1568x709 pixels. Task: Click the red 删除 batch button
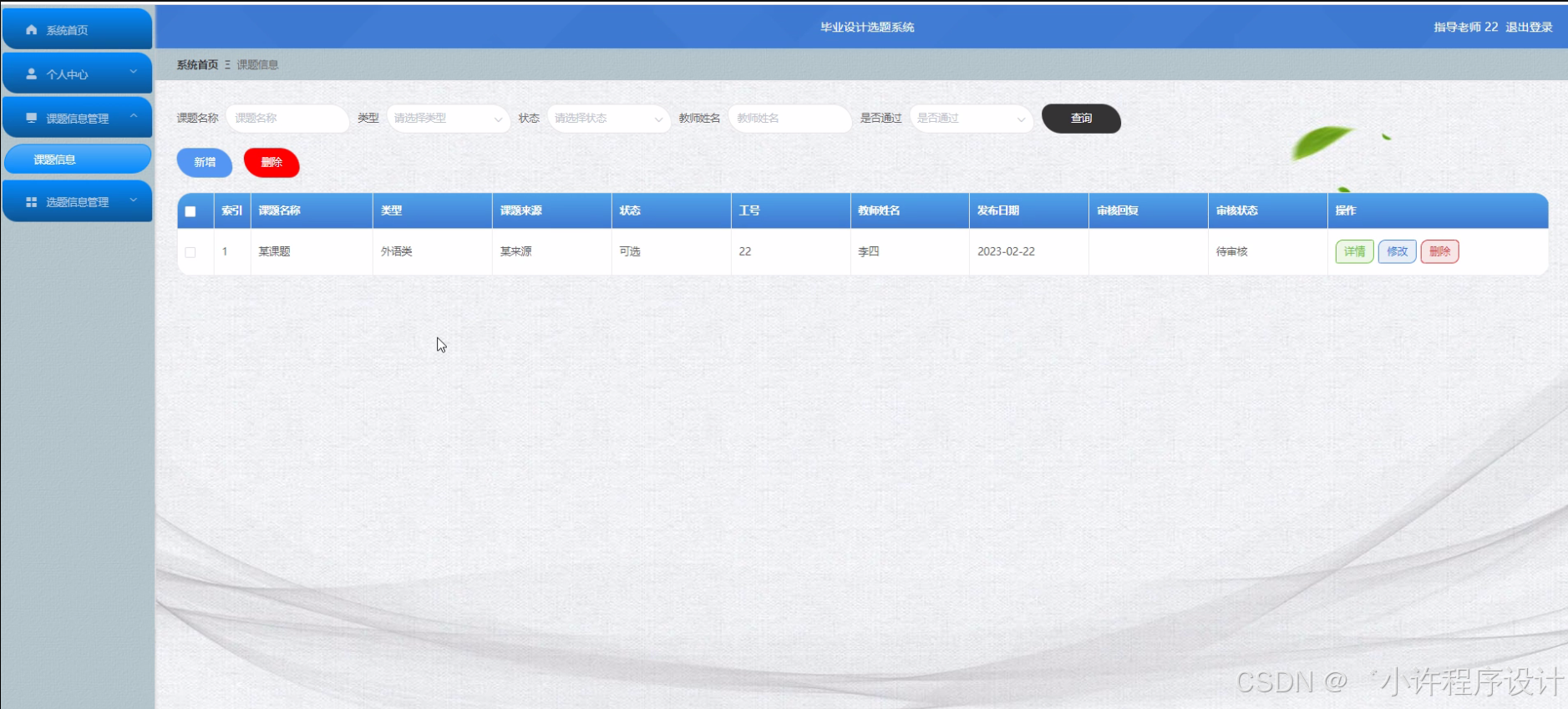coord(271,162)
